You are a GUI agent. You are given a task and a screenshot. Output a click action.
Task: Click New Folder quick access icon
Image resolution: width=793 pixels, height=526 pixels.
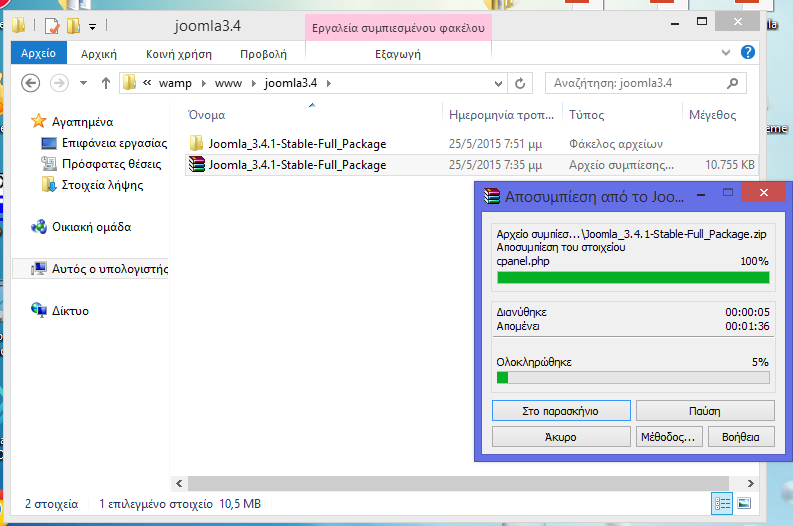click(73, 25)
